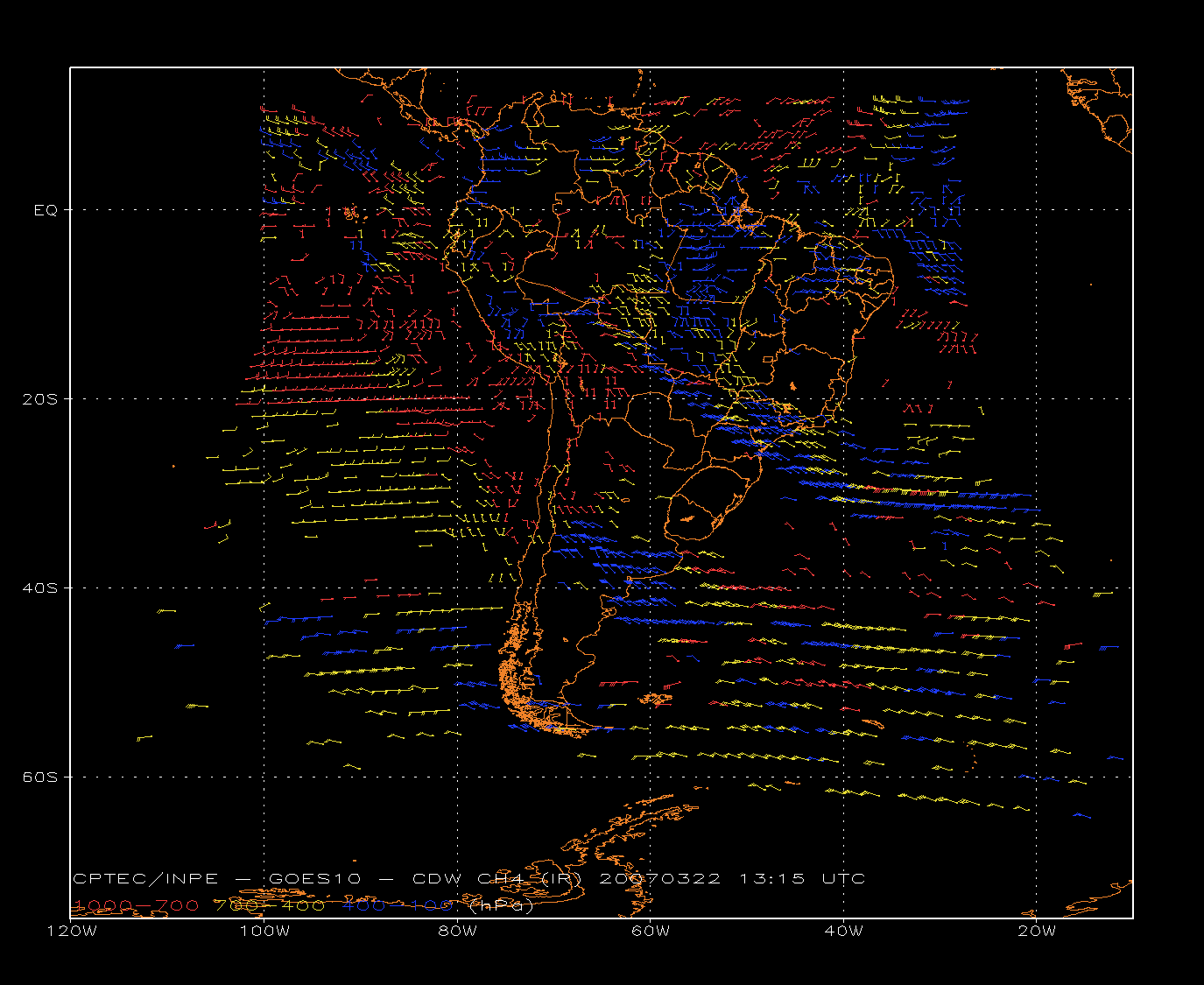The height and width of the screenshot is (985, 1204).
Task: Click the 20W longitude axis label
Action: [1037, 931]
